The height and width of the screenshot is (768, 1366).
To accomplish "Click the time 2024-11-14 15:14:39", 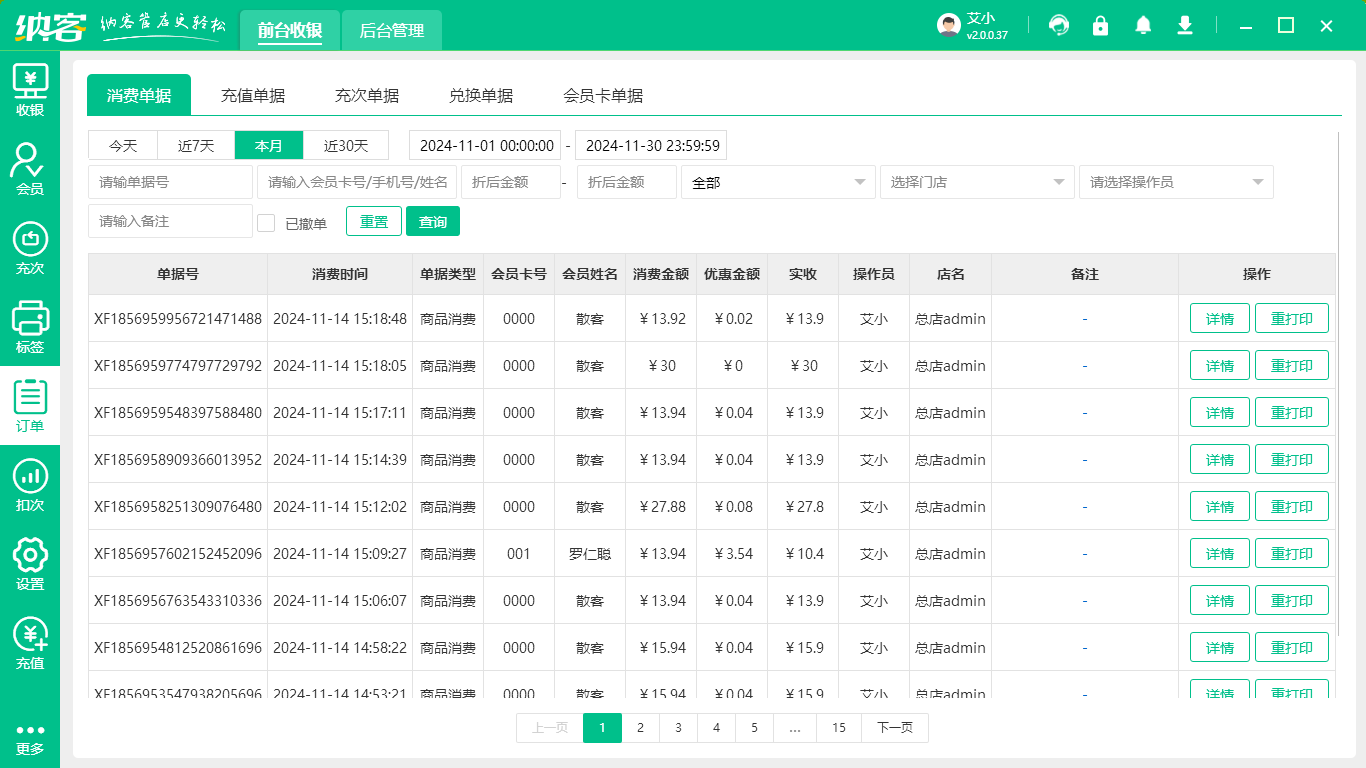I will click(340, 460).
